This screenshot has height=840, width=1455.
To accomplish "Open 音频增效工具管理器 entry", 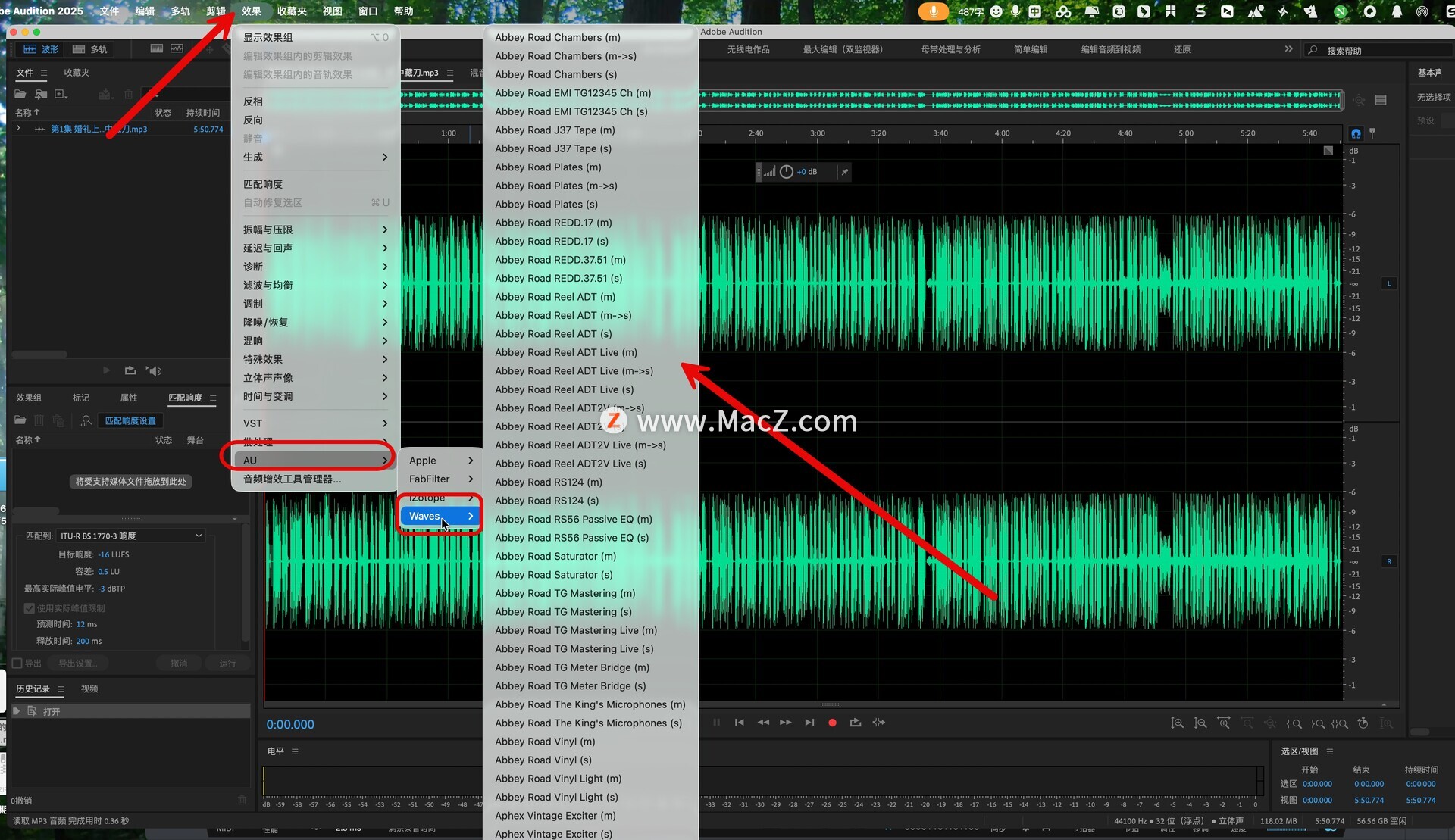I will pos(292,479).
